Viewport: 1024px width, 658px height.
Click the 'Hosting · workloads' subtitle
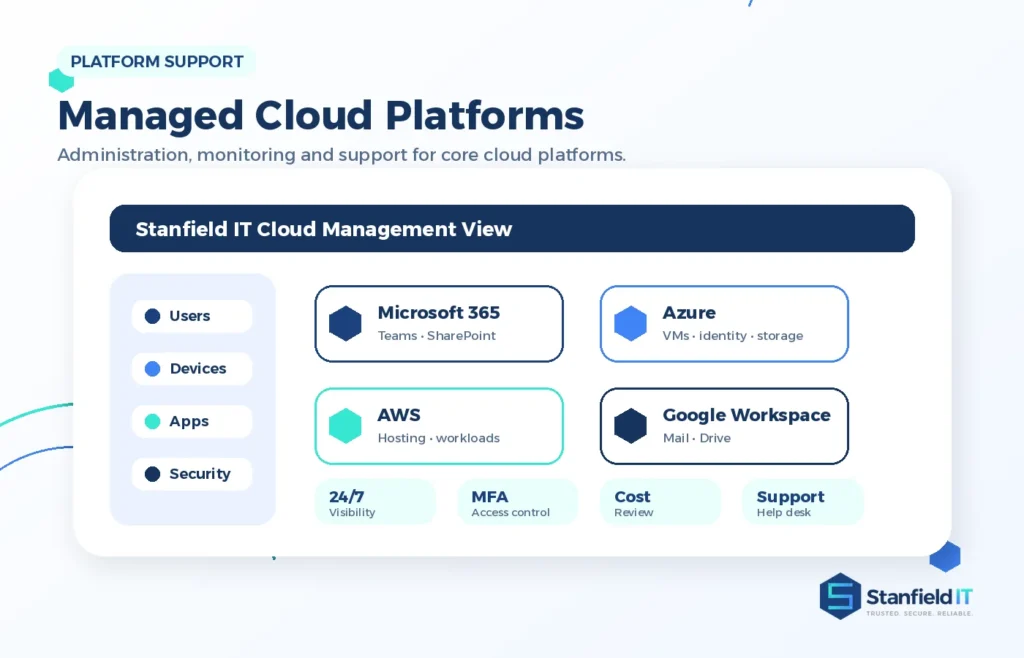(x=439, y=438)
